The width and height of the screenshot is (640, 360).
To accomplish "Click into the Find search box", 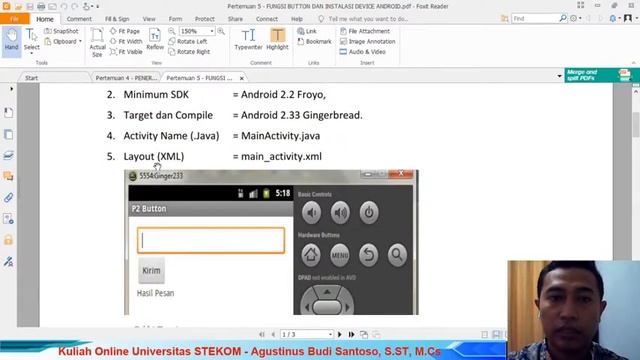I will [535, 18].
